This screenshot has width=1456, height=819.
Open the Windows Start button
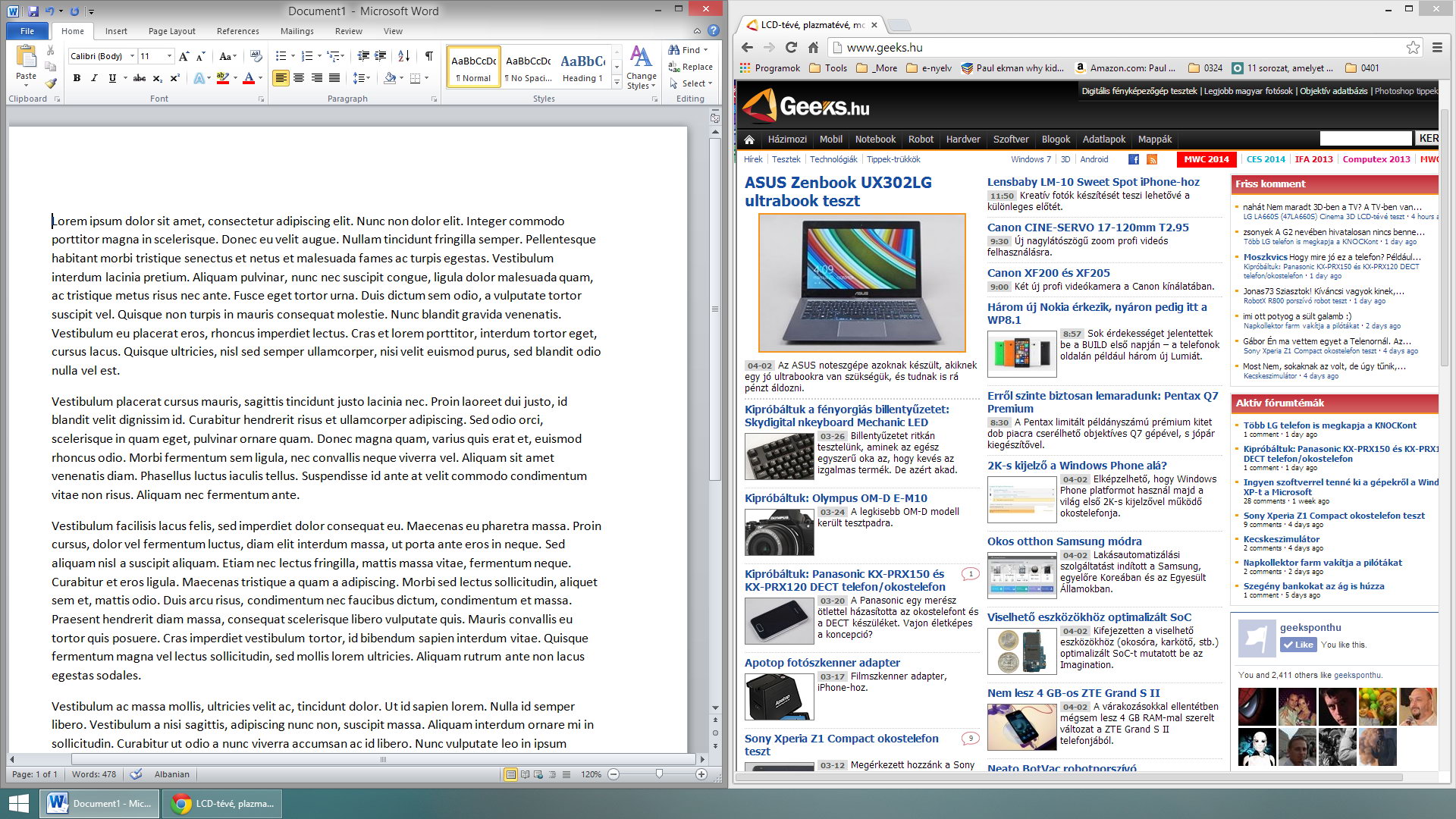[x=19, y=803]
